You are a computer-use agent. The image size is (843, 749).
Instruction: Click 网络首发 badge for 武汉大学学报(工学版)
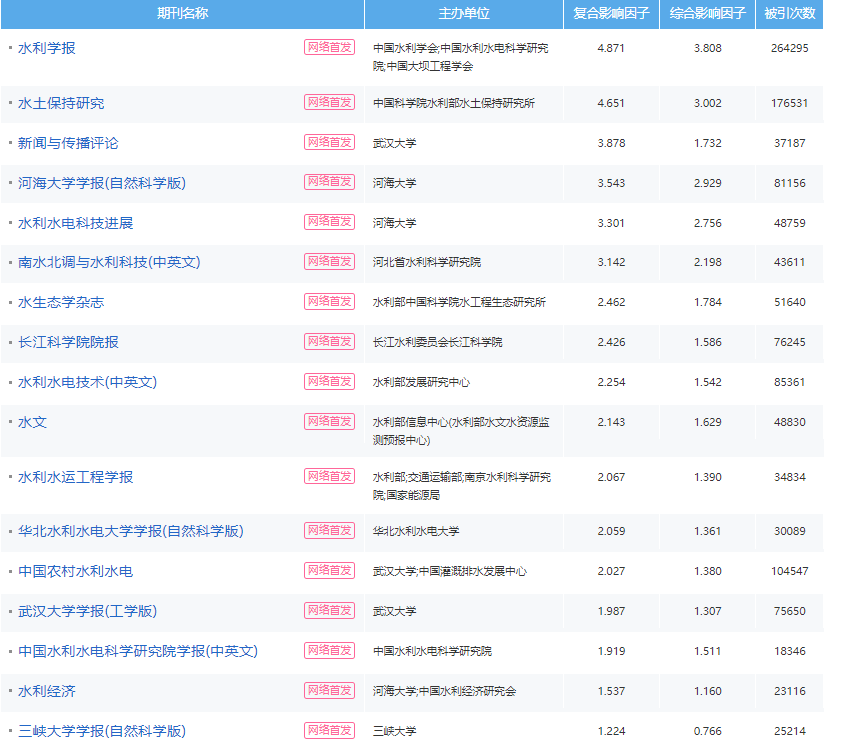pos(330,610)
